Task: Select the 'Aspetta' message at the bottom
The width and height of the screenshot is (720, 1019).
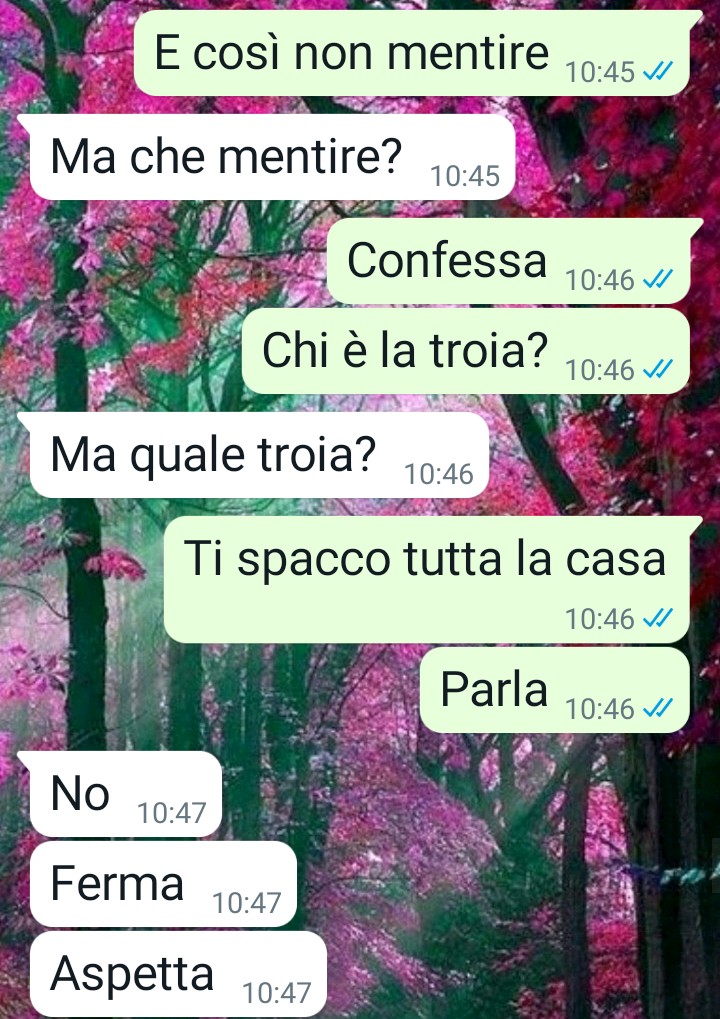Action: (178, 974)
